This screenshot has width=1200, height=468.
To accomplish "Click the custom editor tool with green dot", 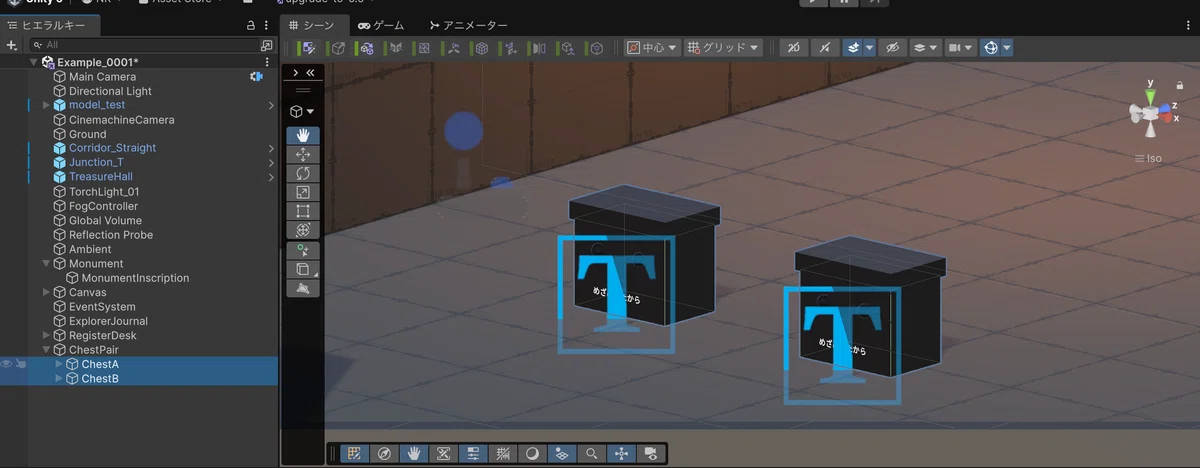I will pyautogui.click(x=303, y=250).
